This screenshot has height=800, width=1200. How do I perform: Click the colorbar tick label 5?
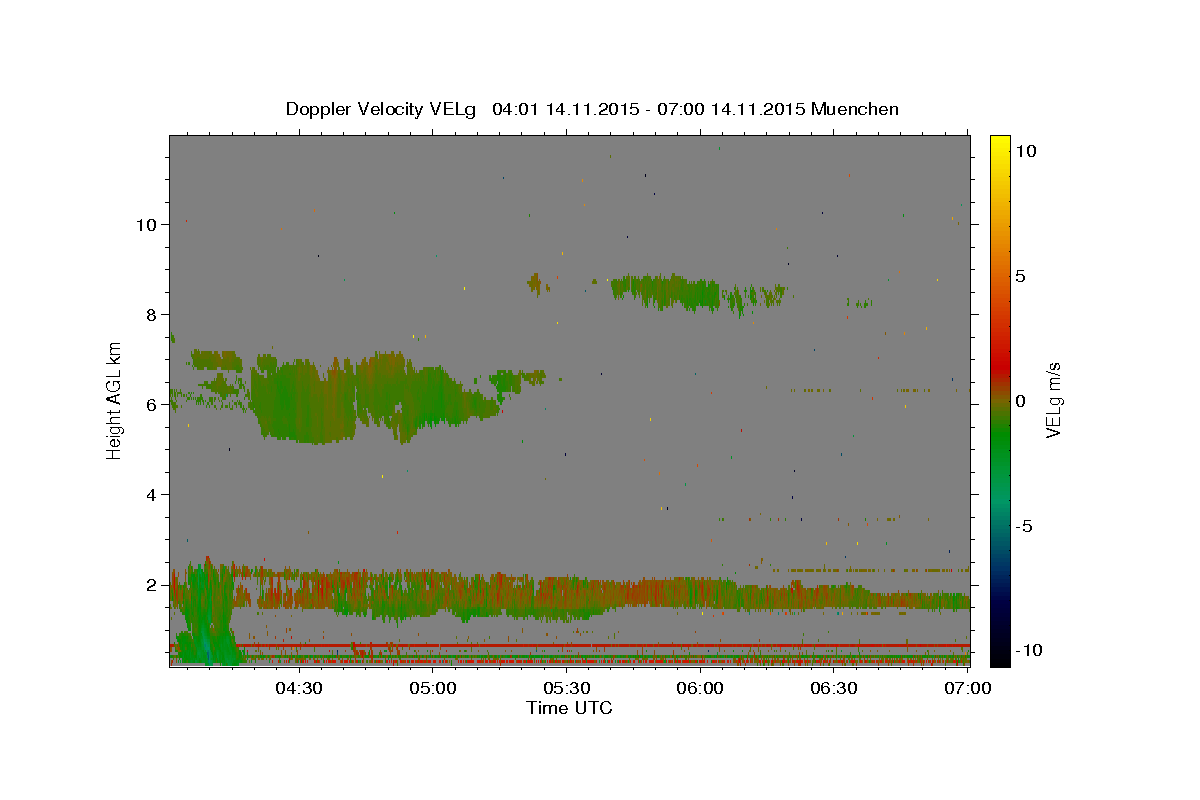click(1020, 276)
